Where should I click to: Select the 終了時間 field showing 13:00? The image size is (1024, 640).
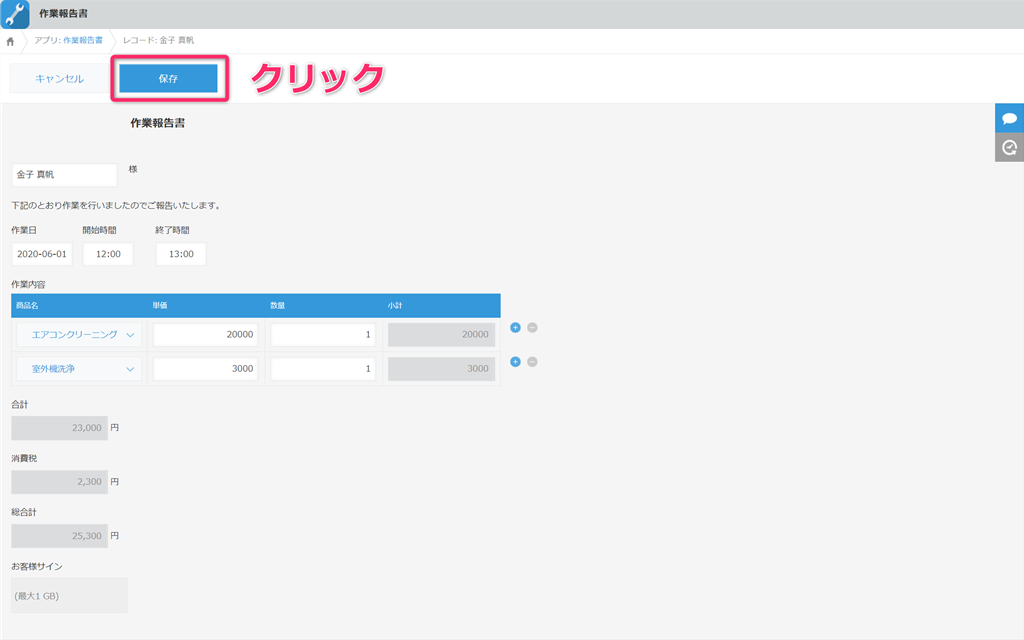pyautogui.click(x=181, y=254)
